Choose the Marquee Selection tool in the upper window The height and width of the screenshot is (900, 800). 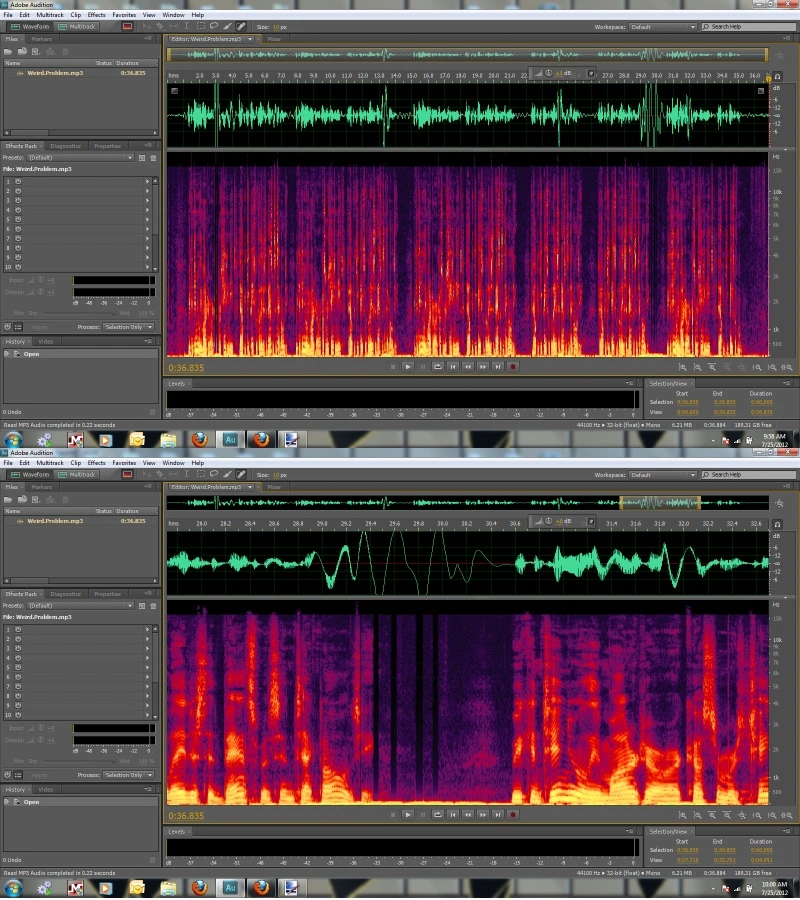[200, 26]
